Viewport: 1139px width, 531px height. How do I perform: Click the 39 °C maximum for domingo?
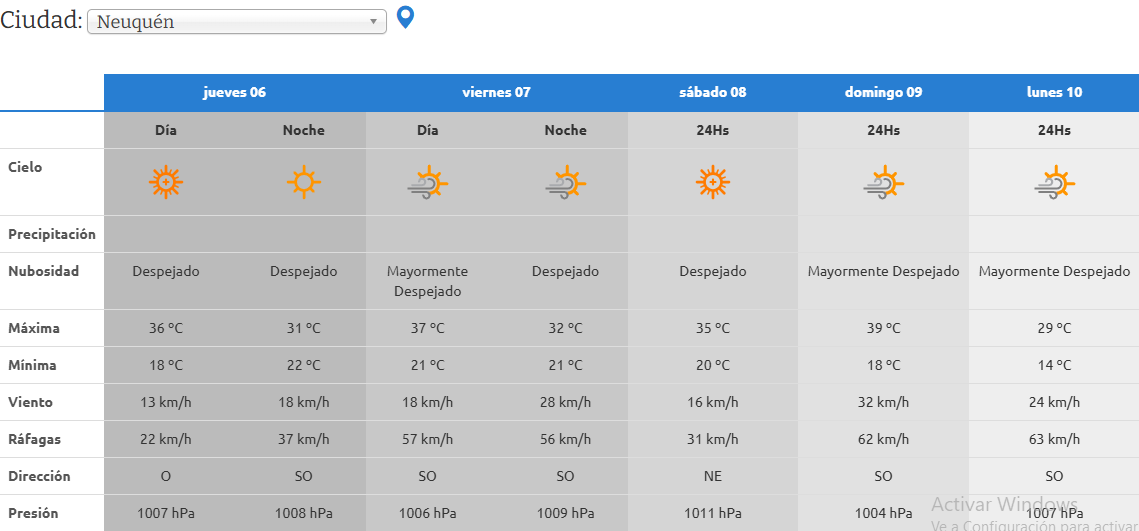[883, 328]
